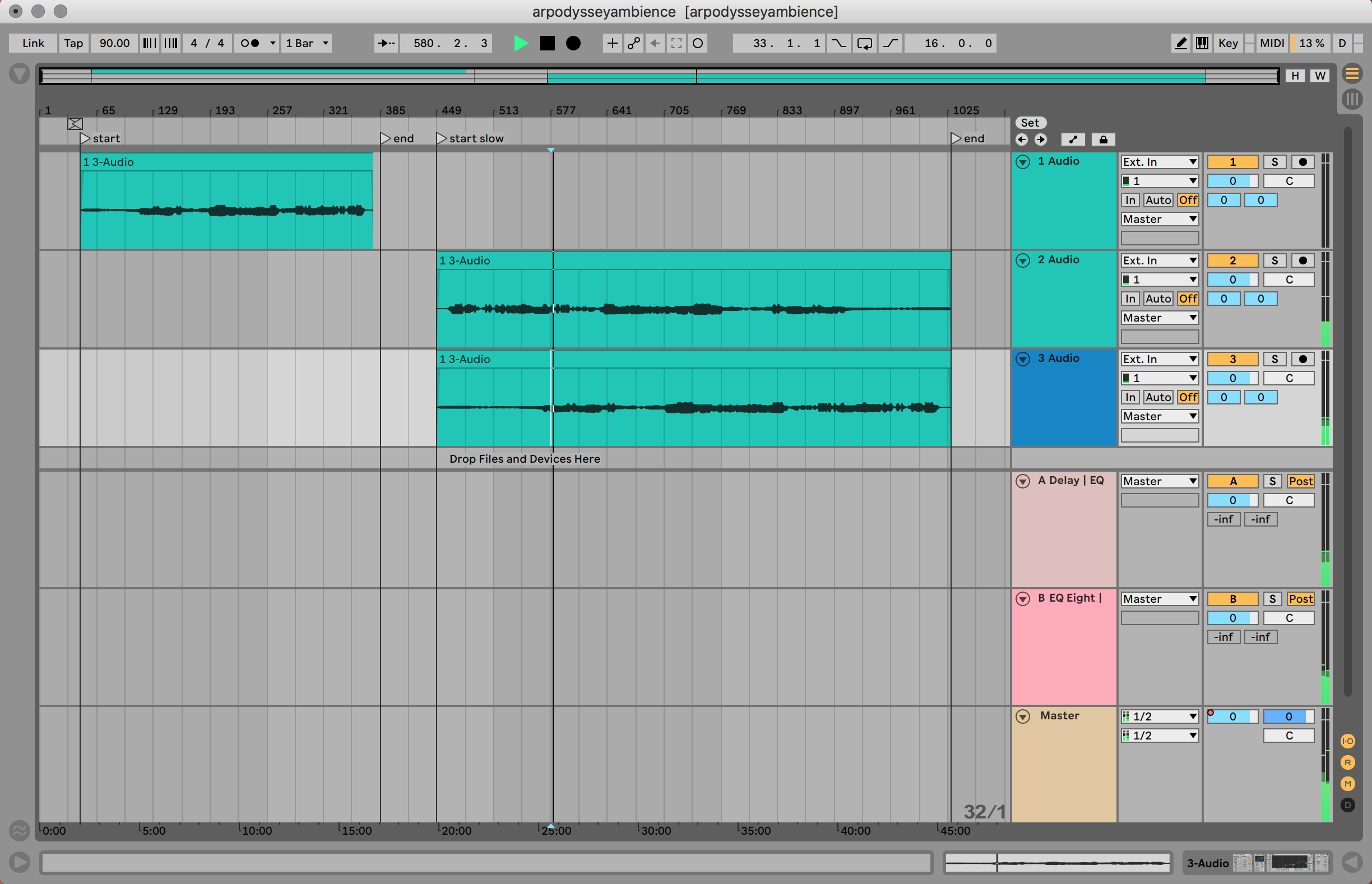Click the Set locator button

click(1030, 122)
